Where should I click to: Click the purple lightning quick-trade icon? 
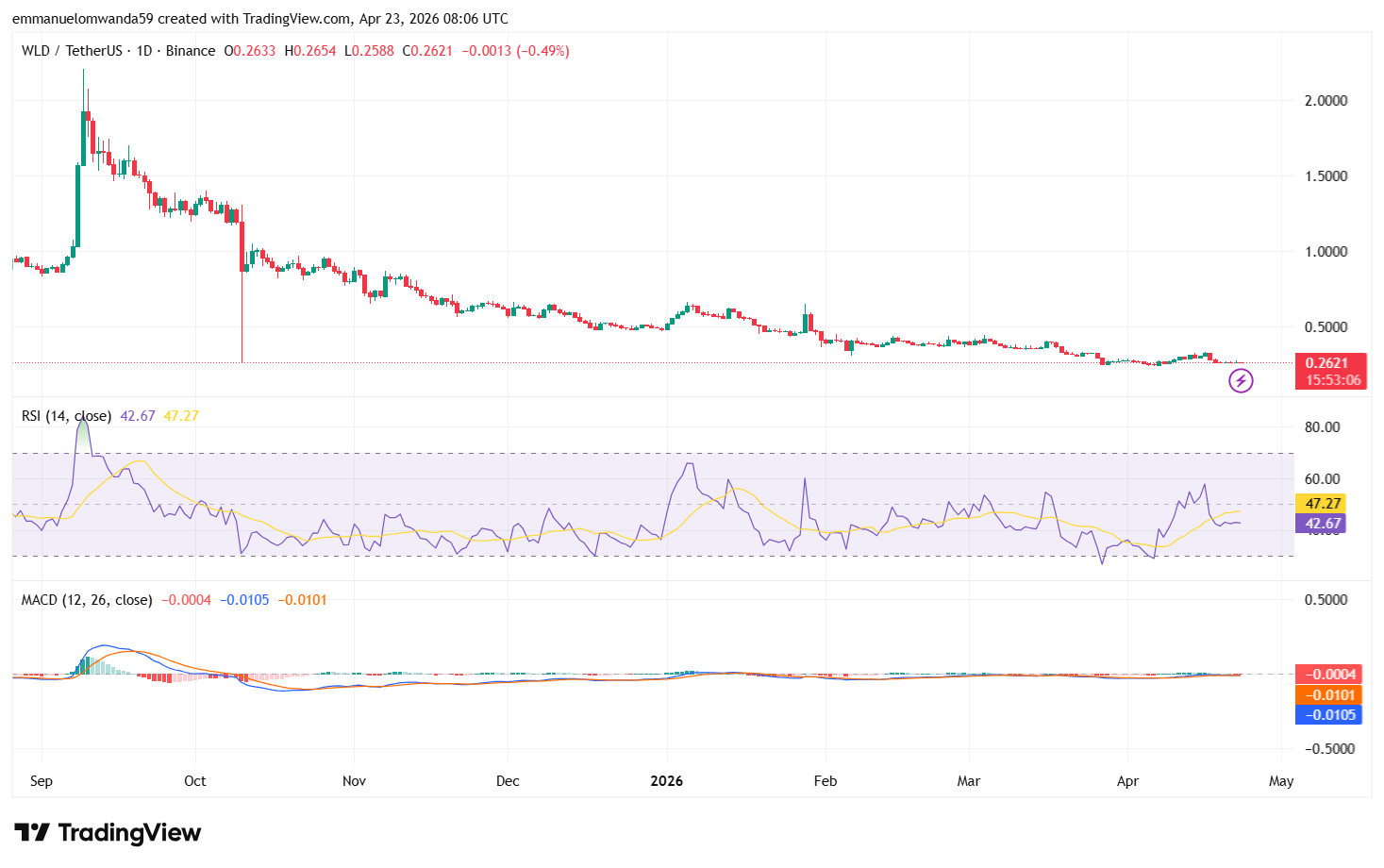point(1242,381)
